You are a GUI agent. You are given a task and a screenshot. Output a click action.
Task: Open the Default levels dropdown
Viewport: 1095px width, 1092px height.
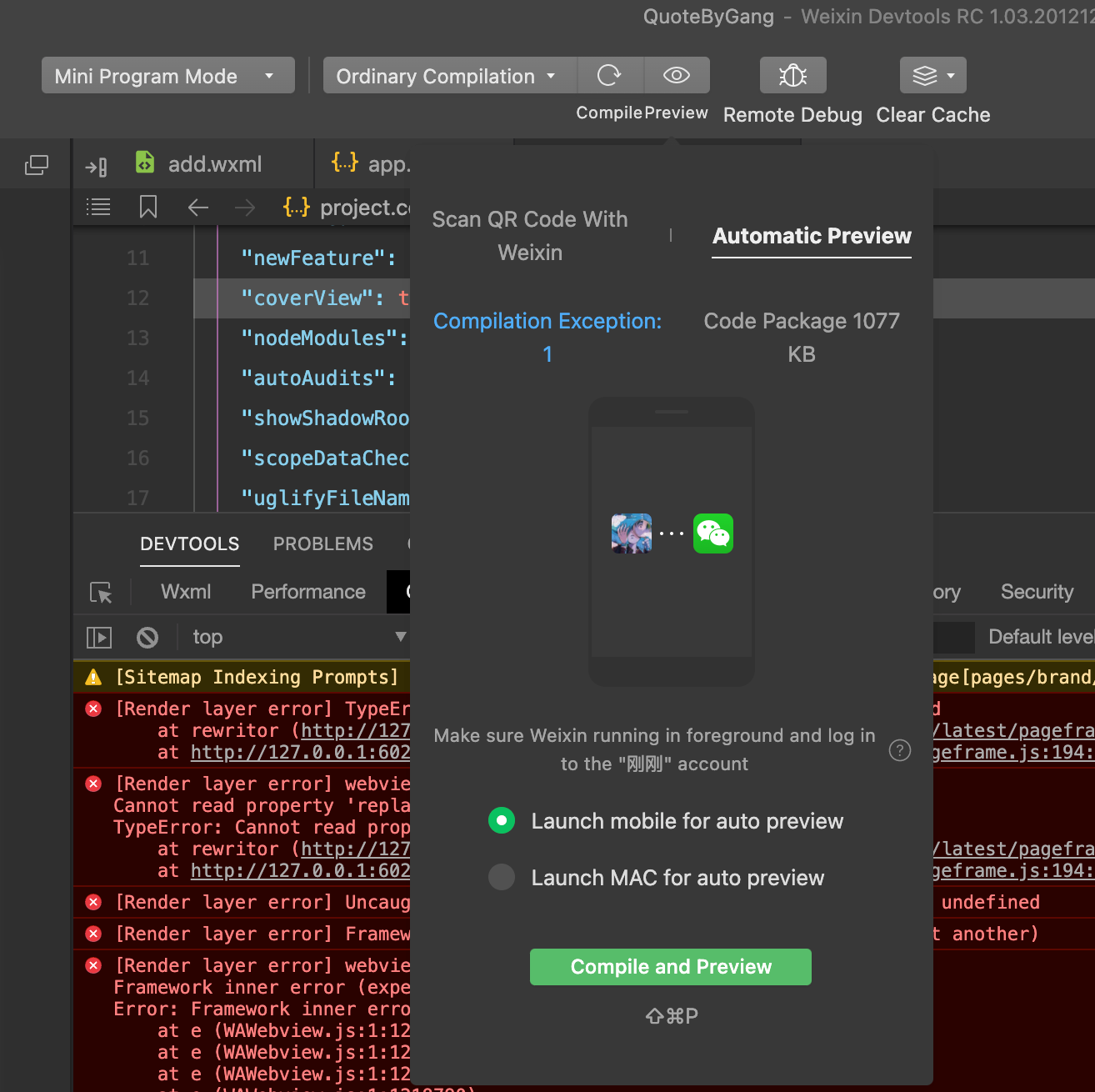[1041, 637]
